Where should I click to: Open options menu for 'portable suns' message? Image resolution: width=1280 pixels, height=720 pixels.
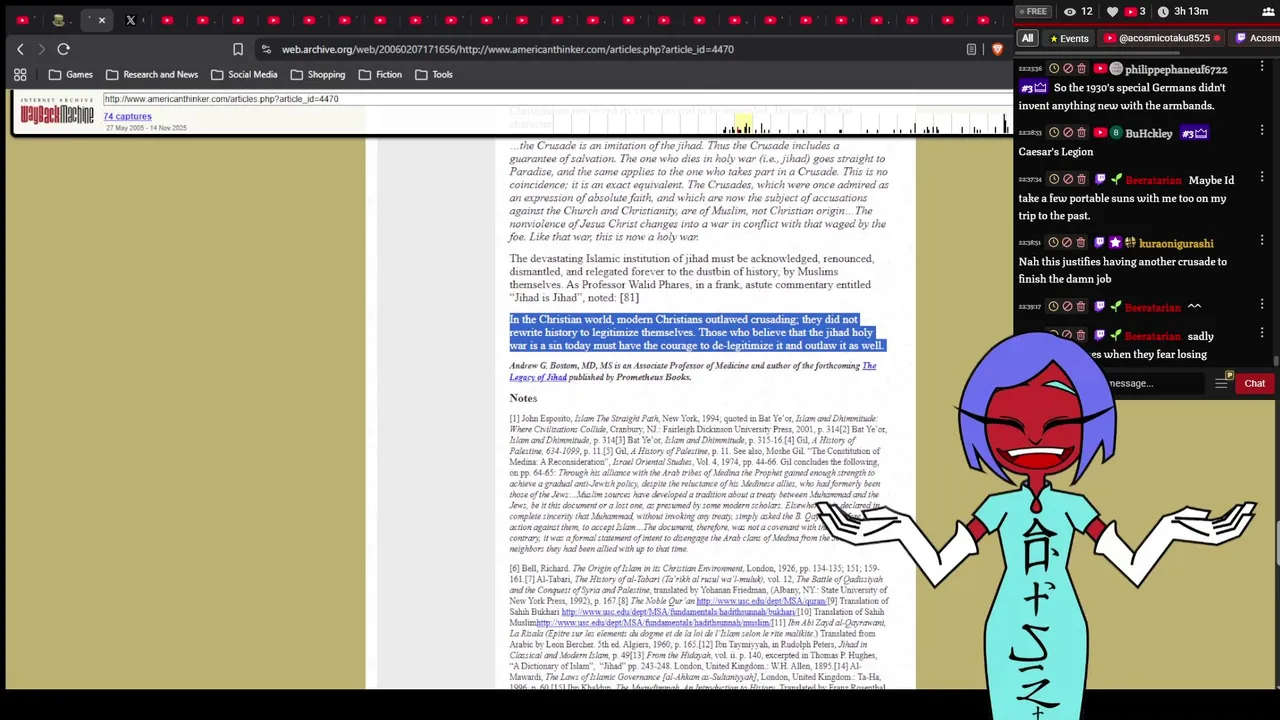pos(1262,177)
